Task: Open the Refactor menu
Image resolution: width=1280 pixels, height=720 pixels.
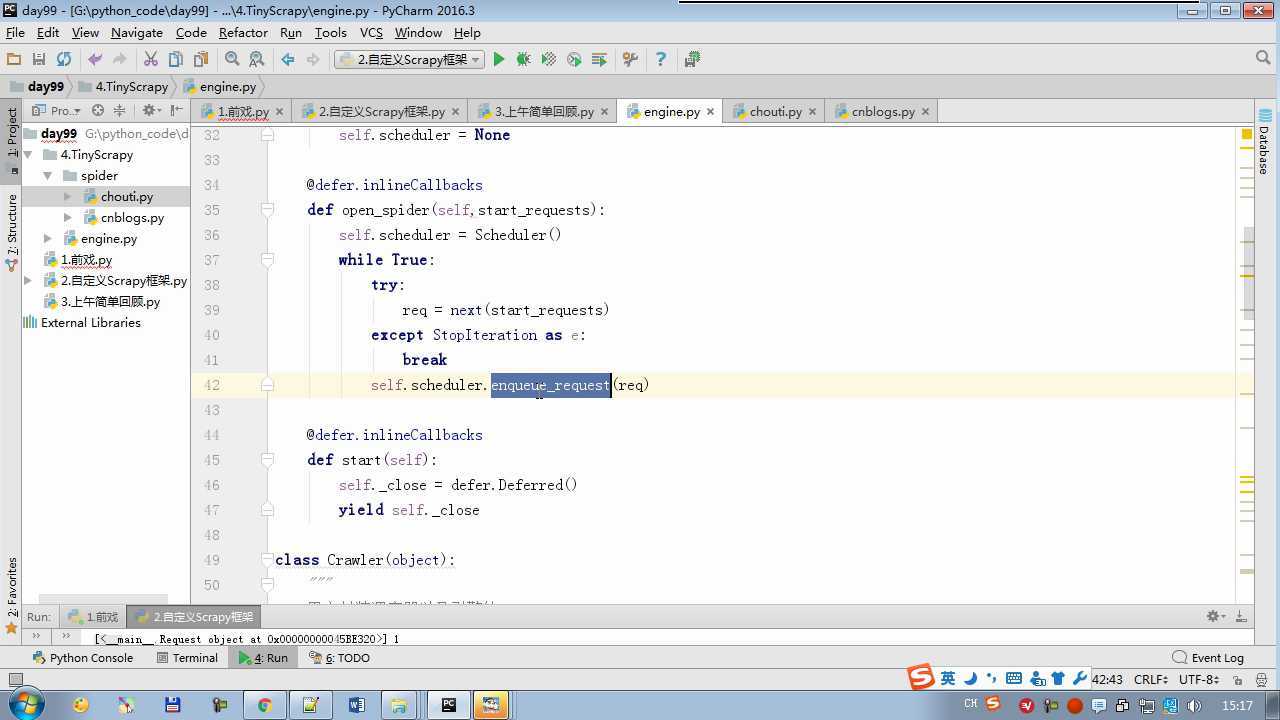Action: click(243, 33)
